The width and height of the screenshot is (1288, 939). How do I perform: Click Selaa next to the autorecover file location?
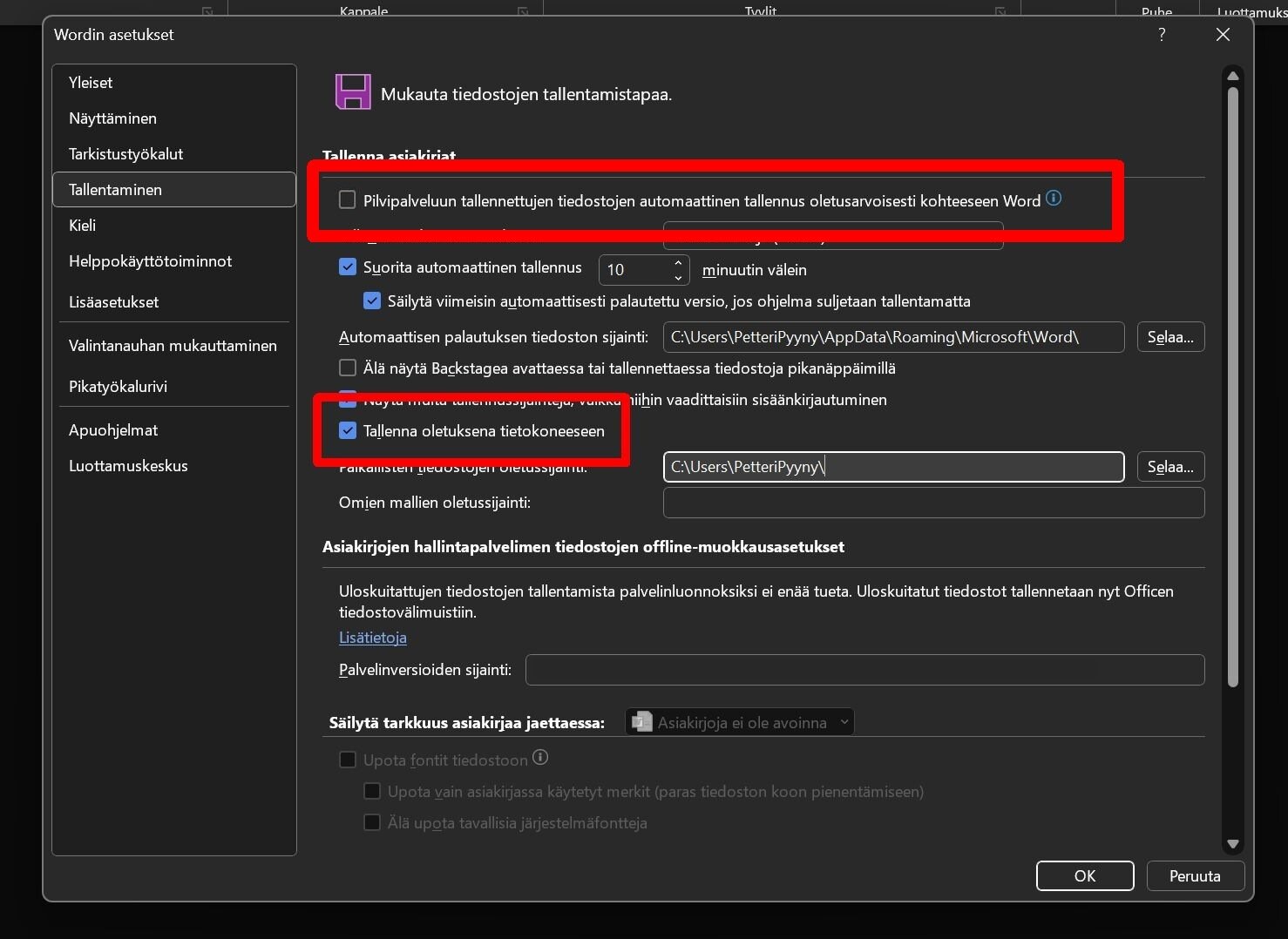pos(1170,337)
